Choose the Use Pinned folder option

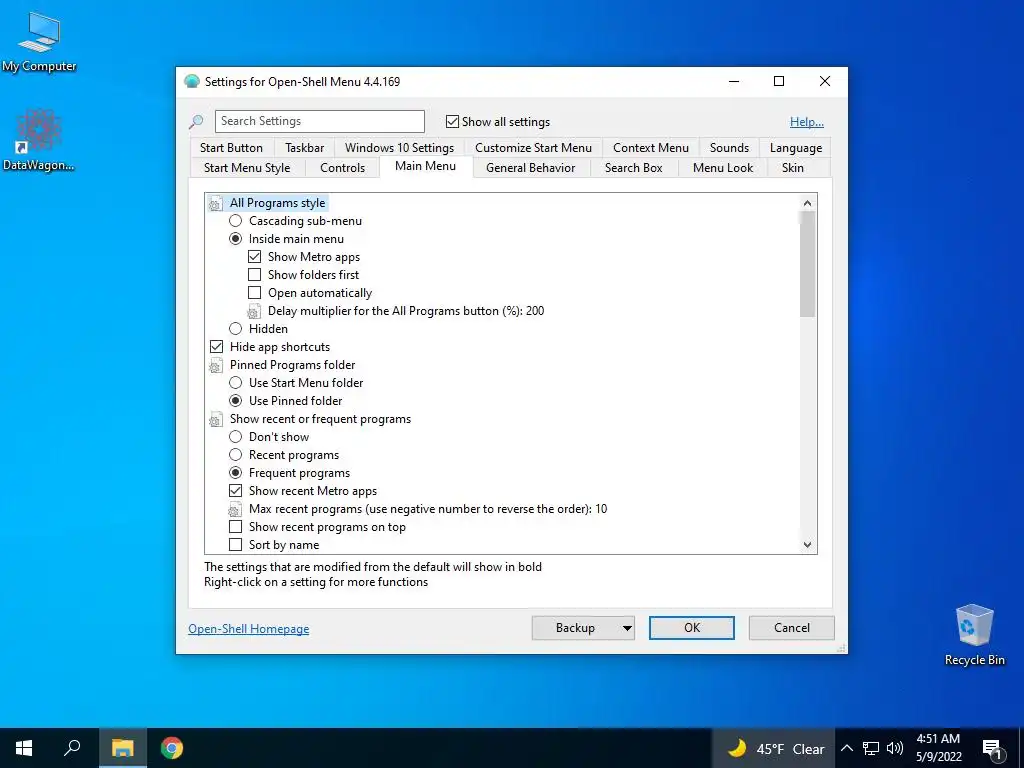click(x=236, y=401)
